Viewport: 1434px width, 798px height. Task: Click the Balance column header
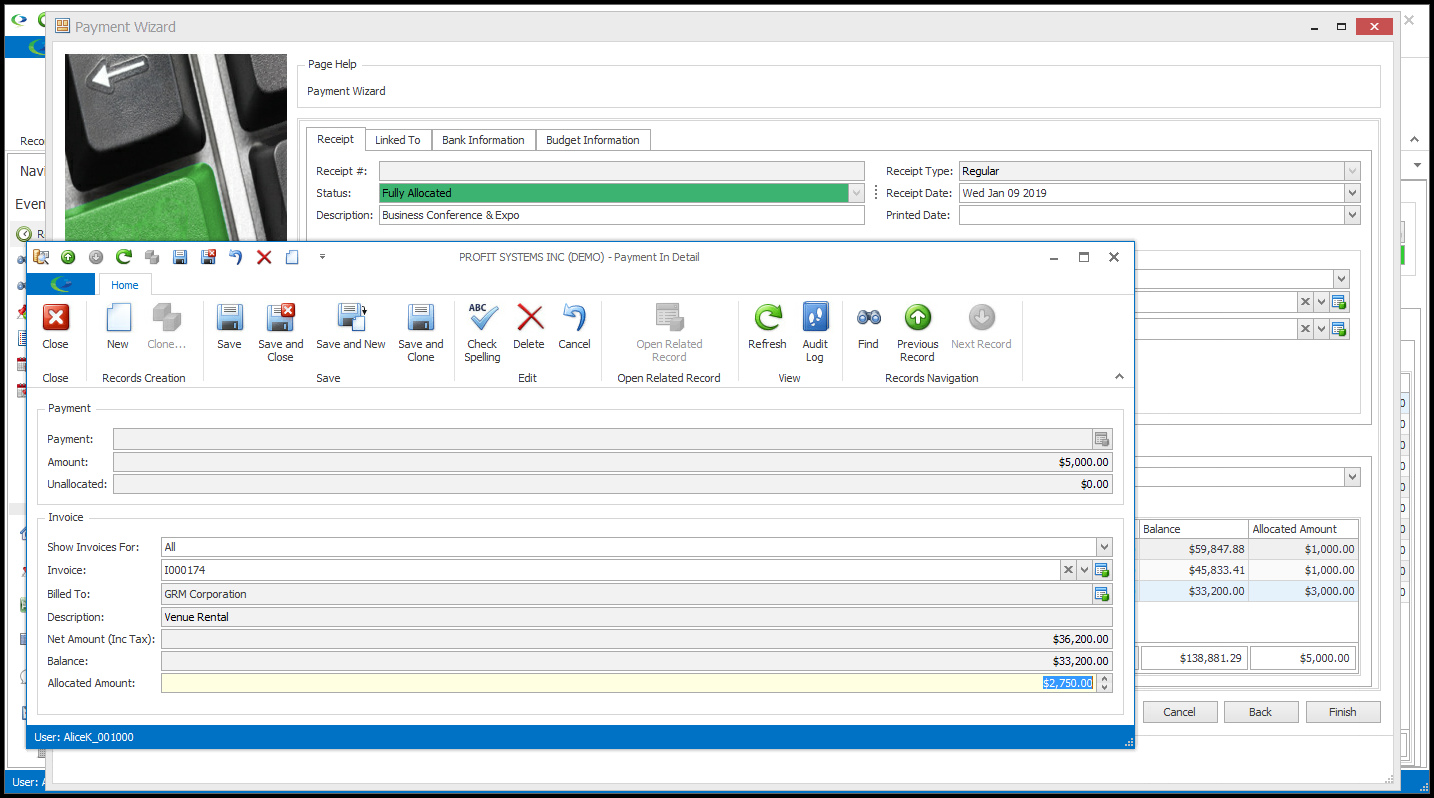point(1194,529)
